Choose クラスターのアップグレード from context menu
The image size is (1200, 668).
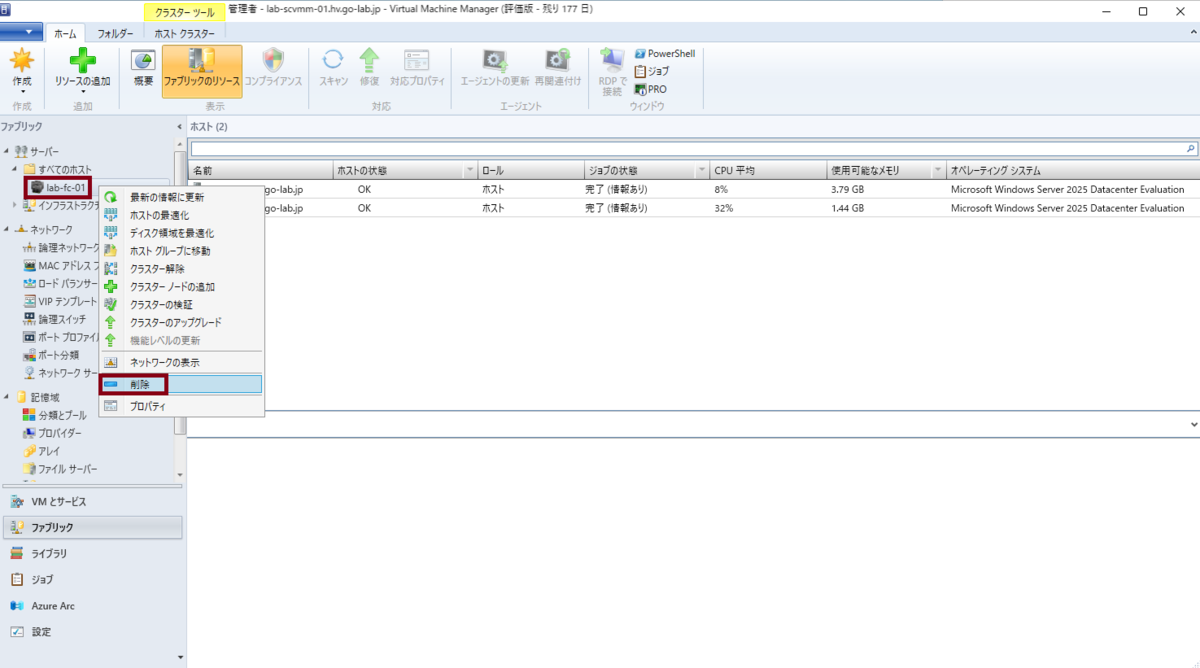[x=181, y=322]
